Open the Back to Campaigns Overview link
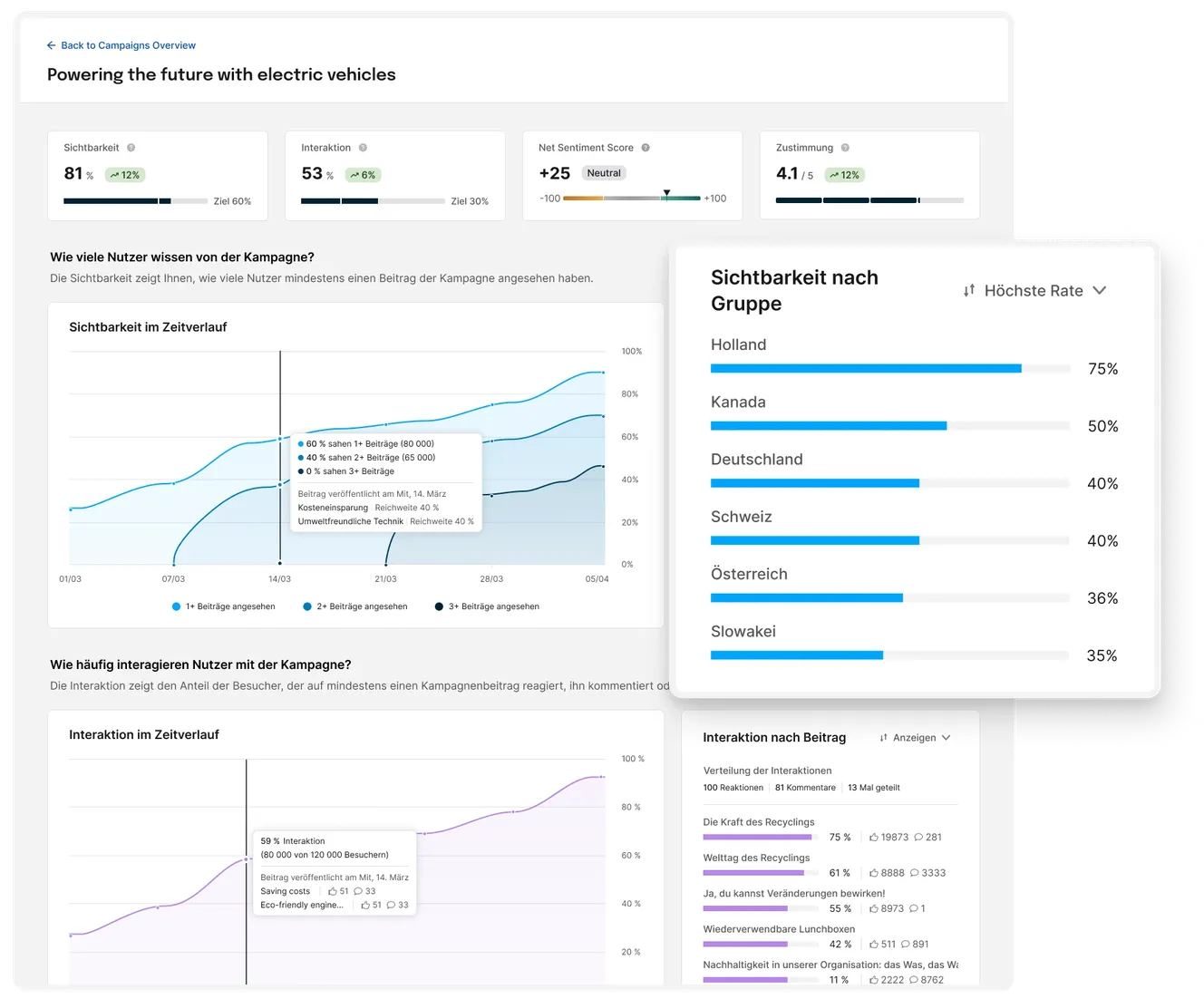The width and height of the screenshot is (1204, 999). pos(127,45)
